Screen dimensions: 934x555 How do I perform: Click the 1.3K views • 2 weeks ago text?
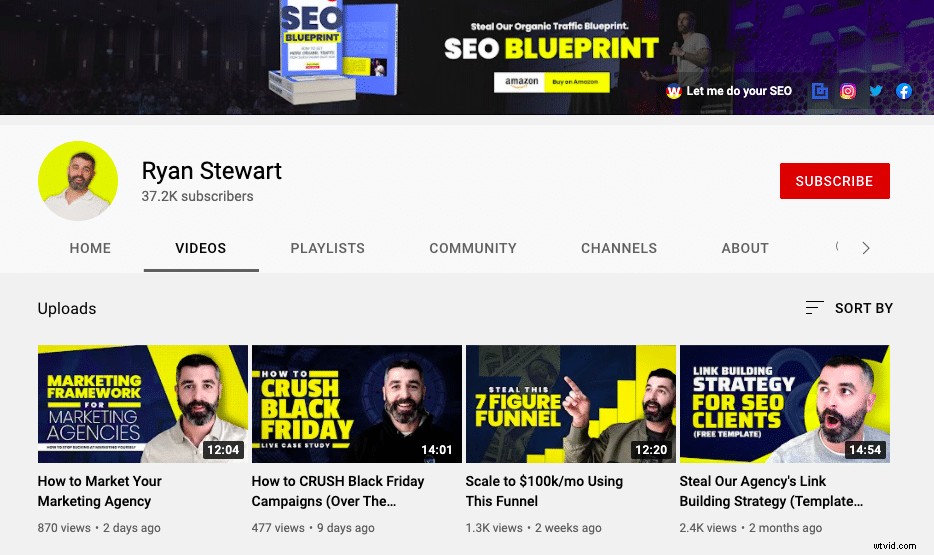[x=533, y=528]
